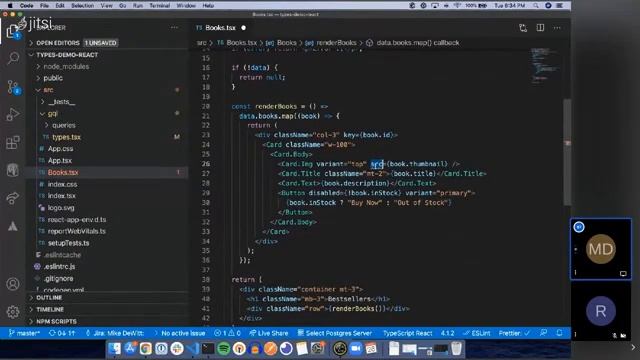
Task: Open Finder from the Dock
Action: 114,349
